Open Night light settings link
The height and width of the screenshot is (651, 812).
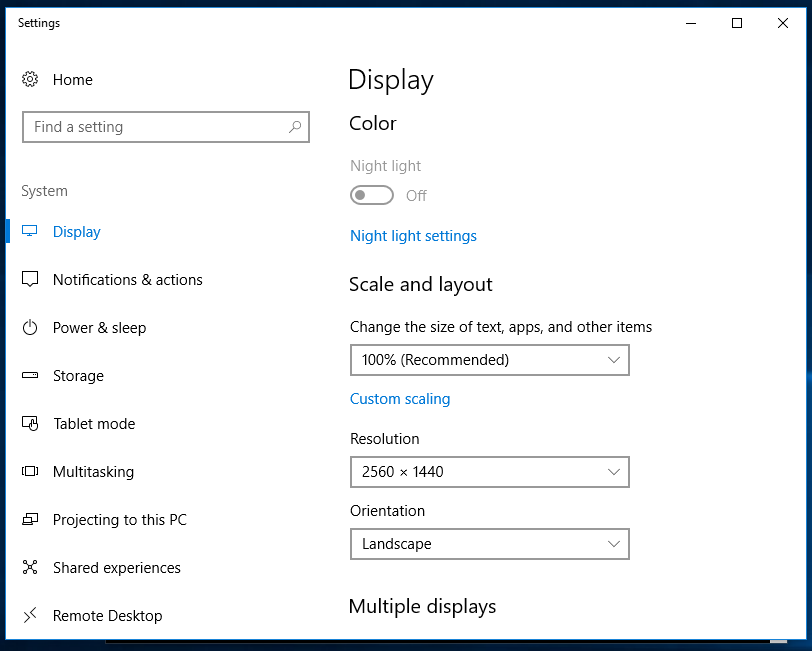click(x=413, y=236)
